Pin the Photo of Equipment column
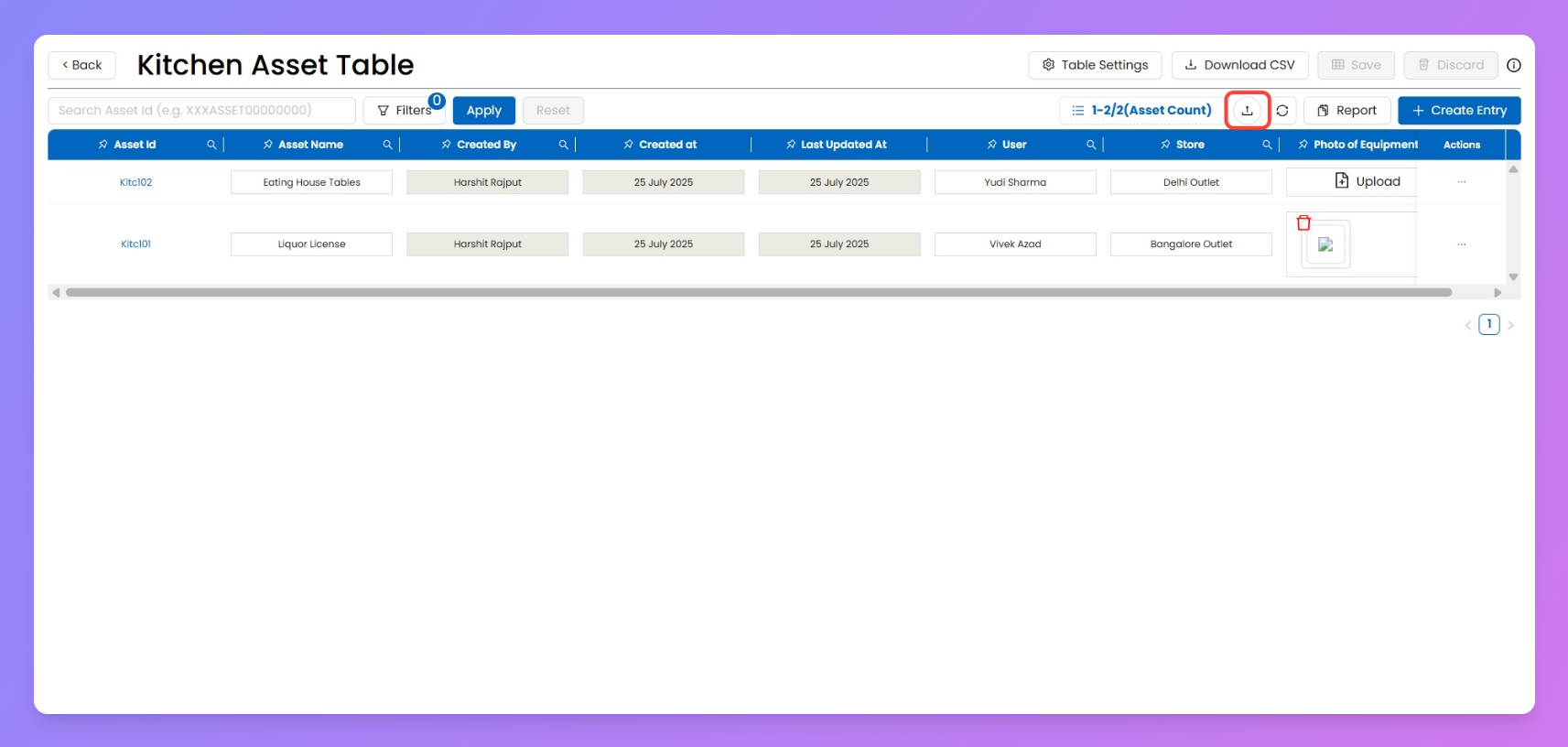Image resolution: width=1568 pixels, height=747 pixels. [x=1303, y=145]
